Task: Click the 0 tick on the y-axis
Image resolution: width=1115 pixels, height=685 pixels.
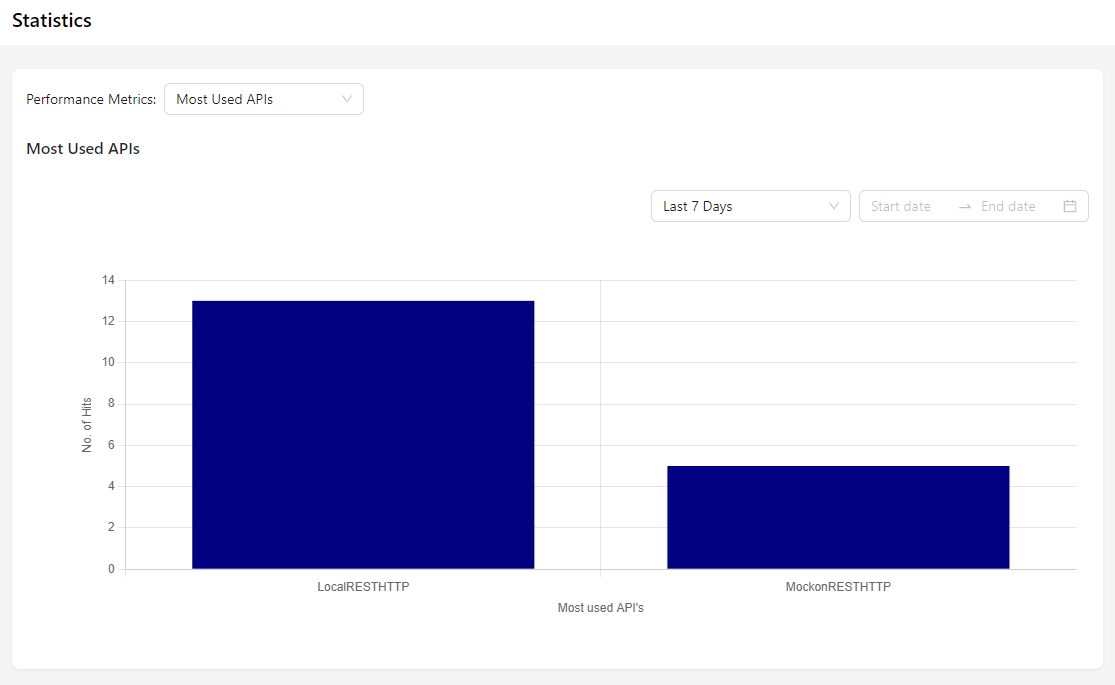Action: coord(111,569)
